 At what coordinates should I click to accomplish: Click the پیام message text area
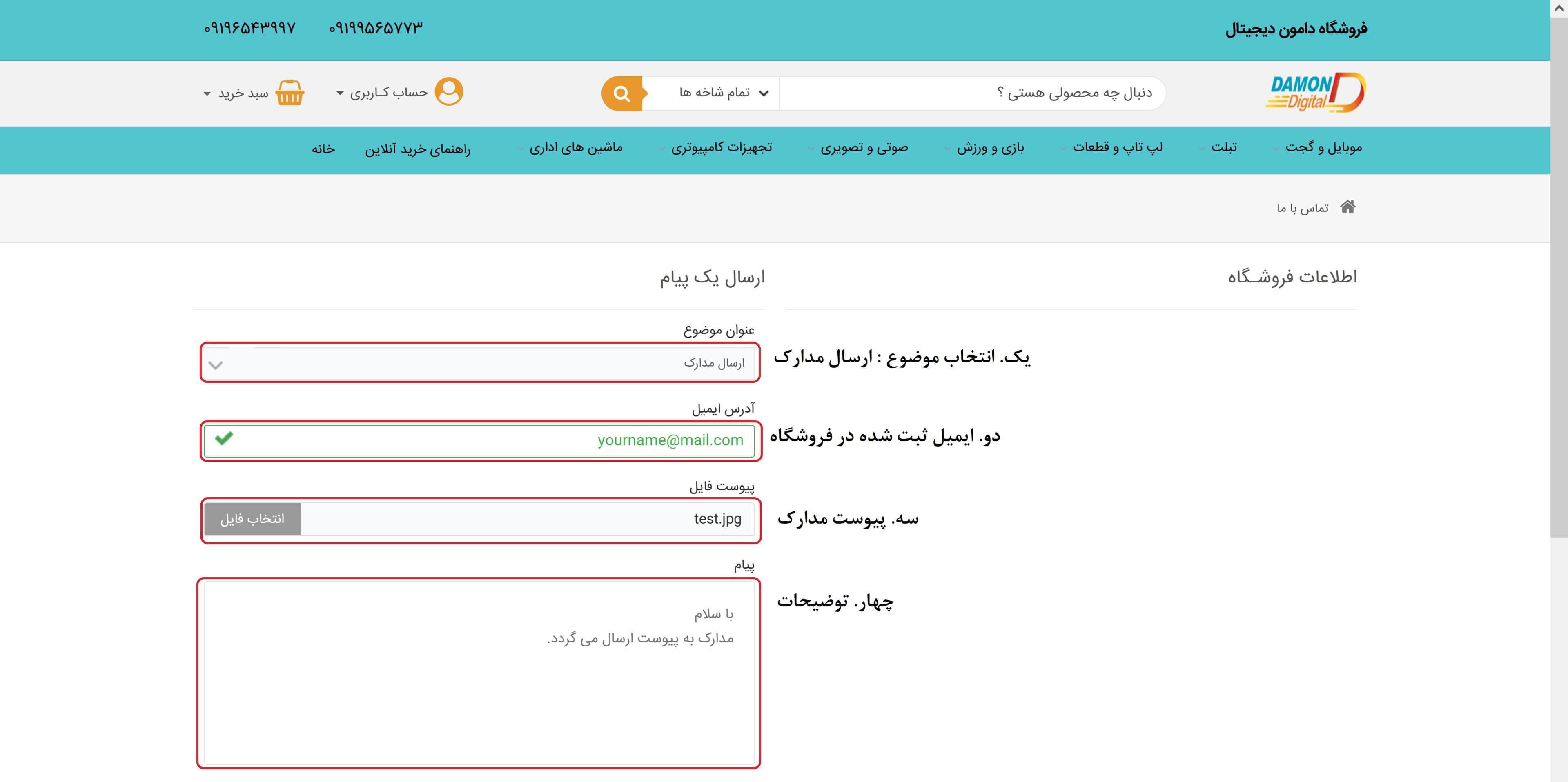tap(480, 673)
